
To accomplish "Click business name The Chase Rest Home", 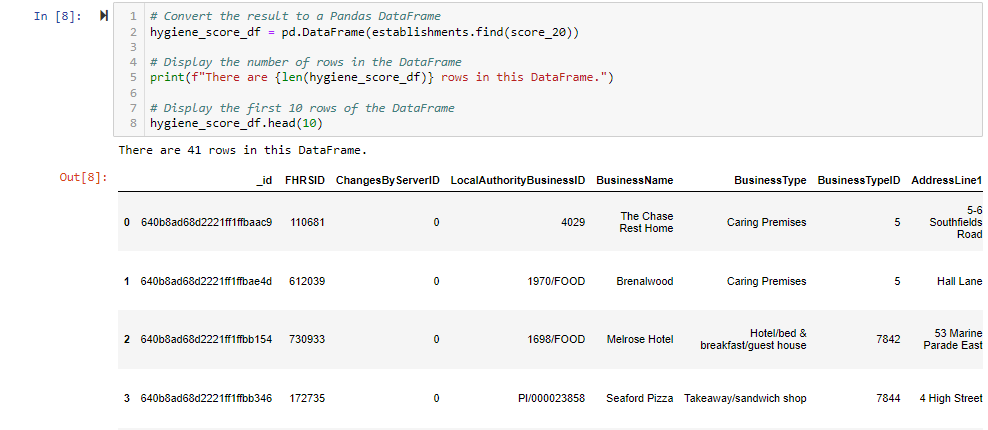I will [646, 223].
